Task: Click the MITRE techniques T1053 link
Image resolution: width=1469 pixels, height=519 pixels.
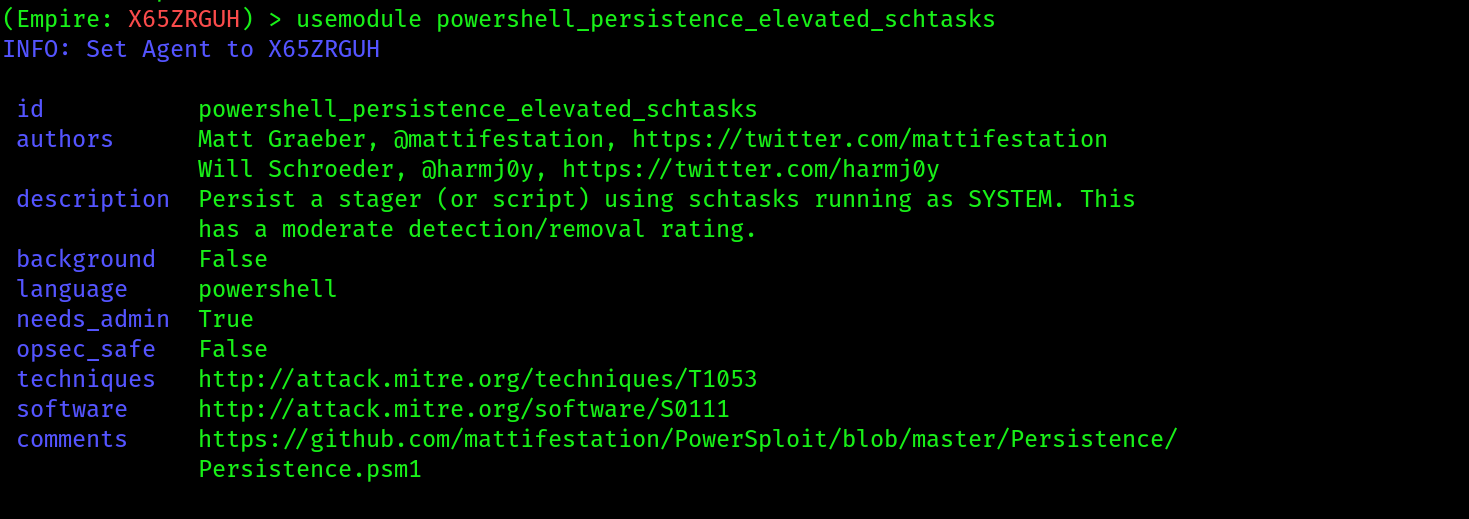Action: tap(478, 379)
